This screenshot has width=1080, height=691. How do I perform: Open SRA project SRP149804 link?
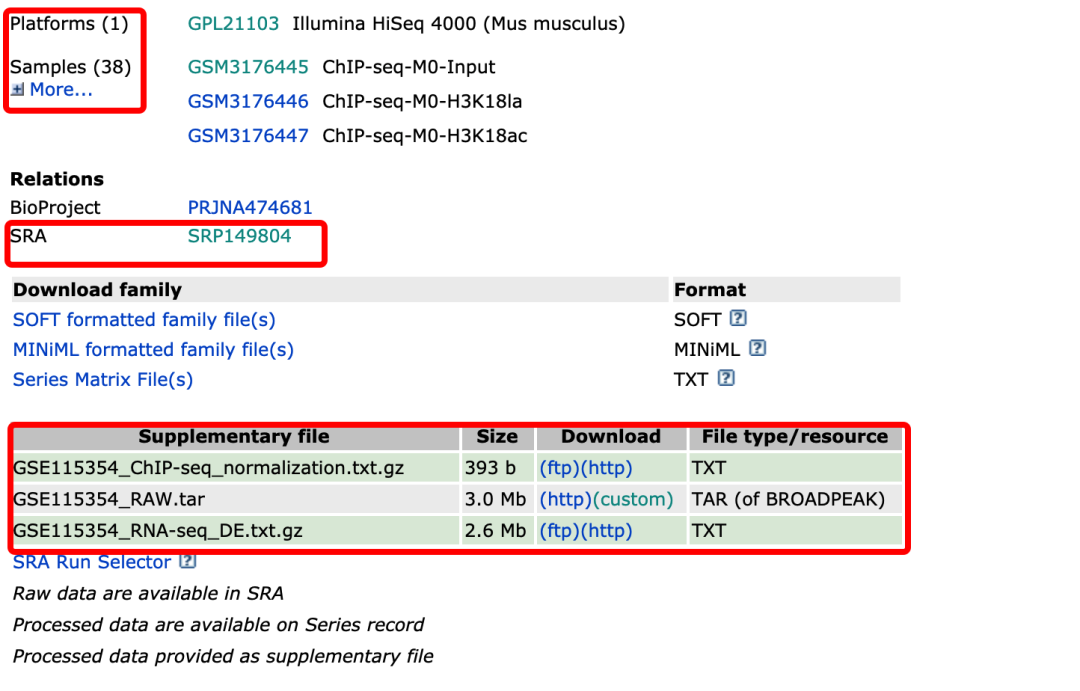[239, 236]
